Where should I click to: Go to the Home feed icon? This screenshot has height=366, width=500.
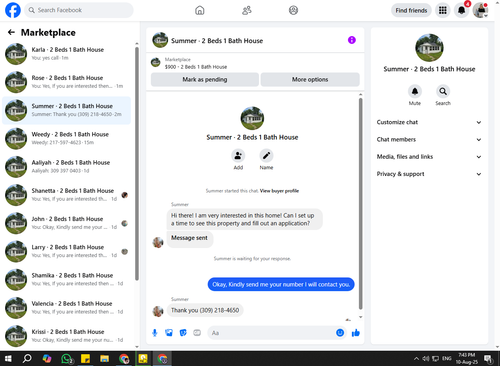click(200, 10)
